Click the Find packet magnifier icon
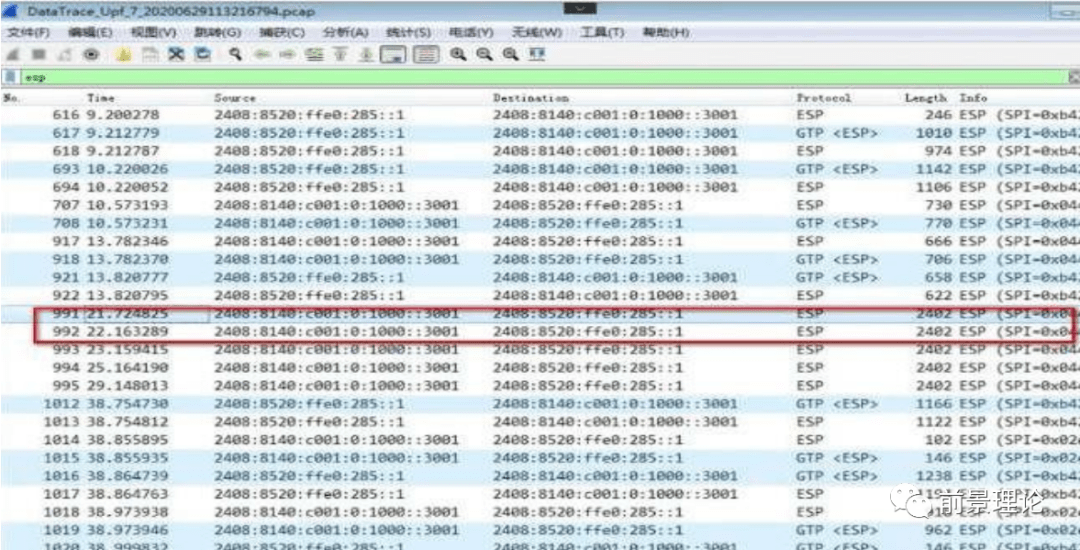This screenshot has height=550, width=1080. point(235,55)
